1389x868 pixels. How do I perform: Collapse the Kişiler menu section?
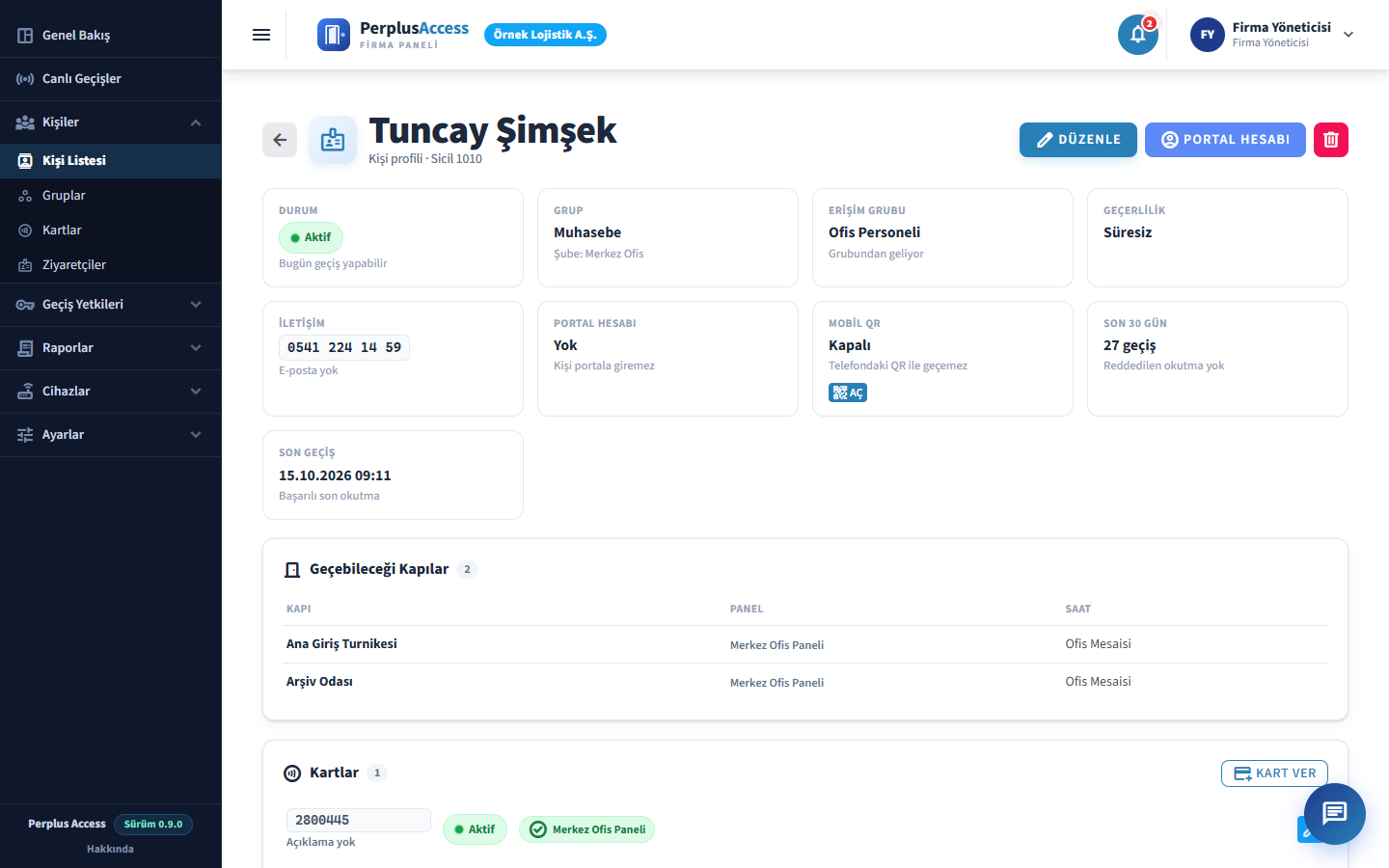pyautogui.click(x=111, y=122)
